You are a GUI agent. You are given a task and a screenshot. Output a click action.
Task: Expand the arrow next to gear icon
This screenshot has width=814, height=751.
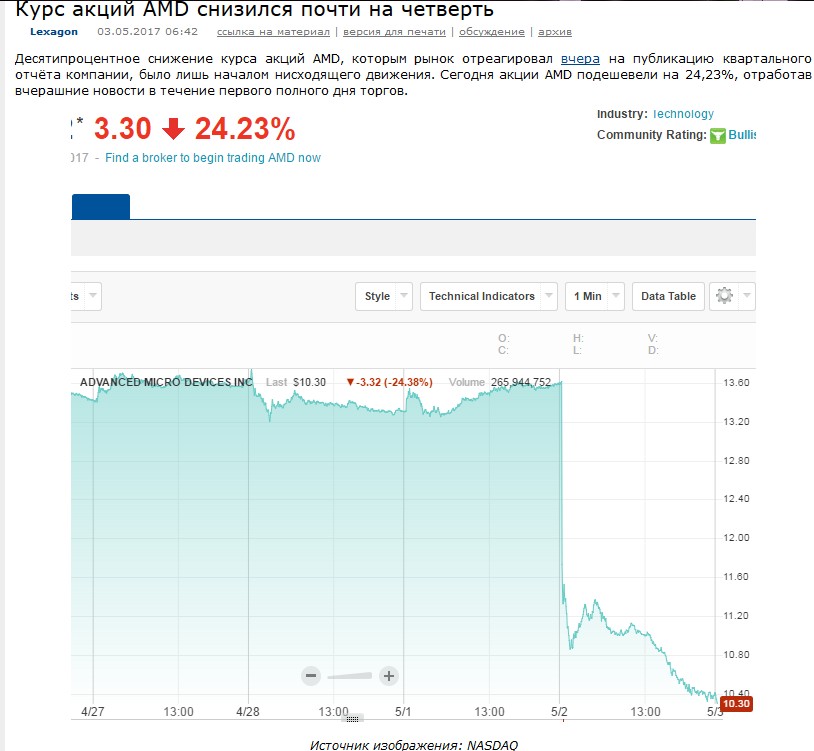pos(746,296)
